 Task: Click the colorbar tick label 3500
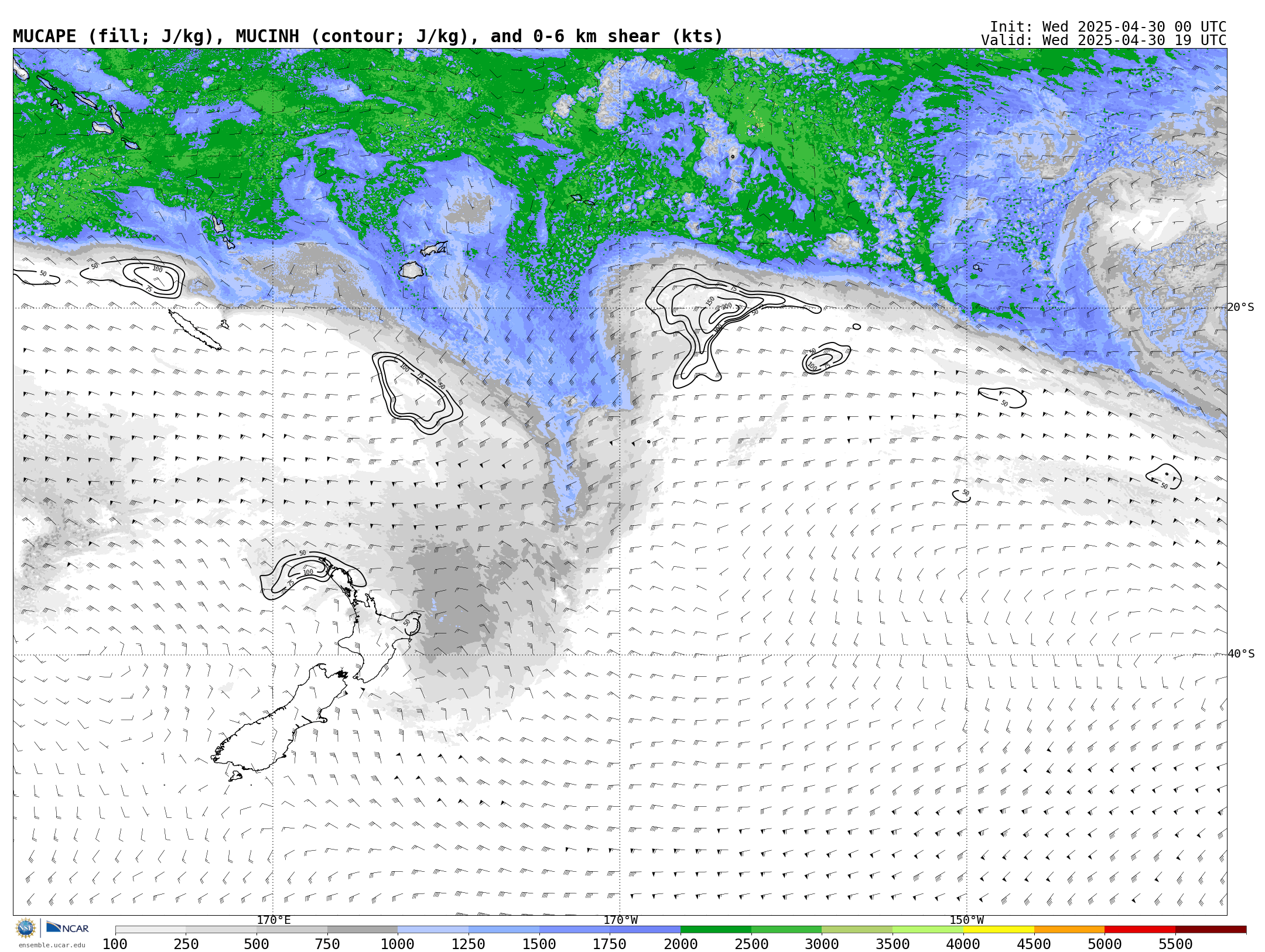coord(893,944)
